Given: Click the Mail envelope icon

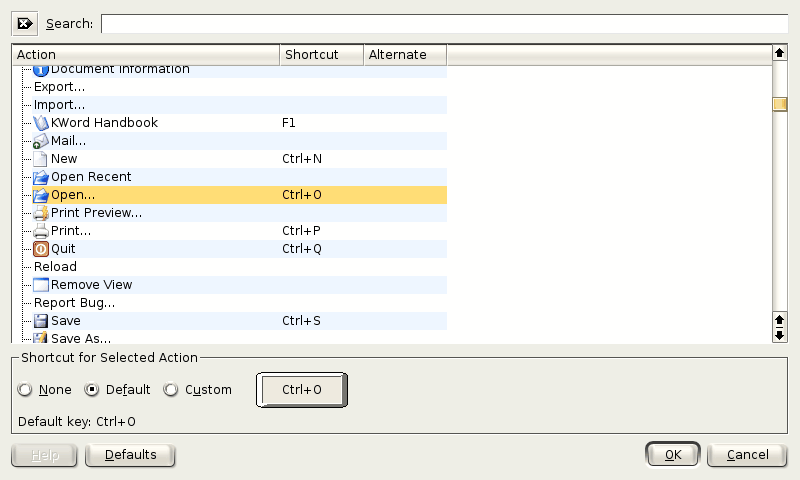Looking at the screenshot, I should (x=41, y=141).
